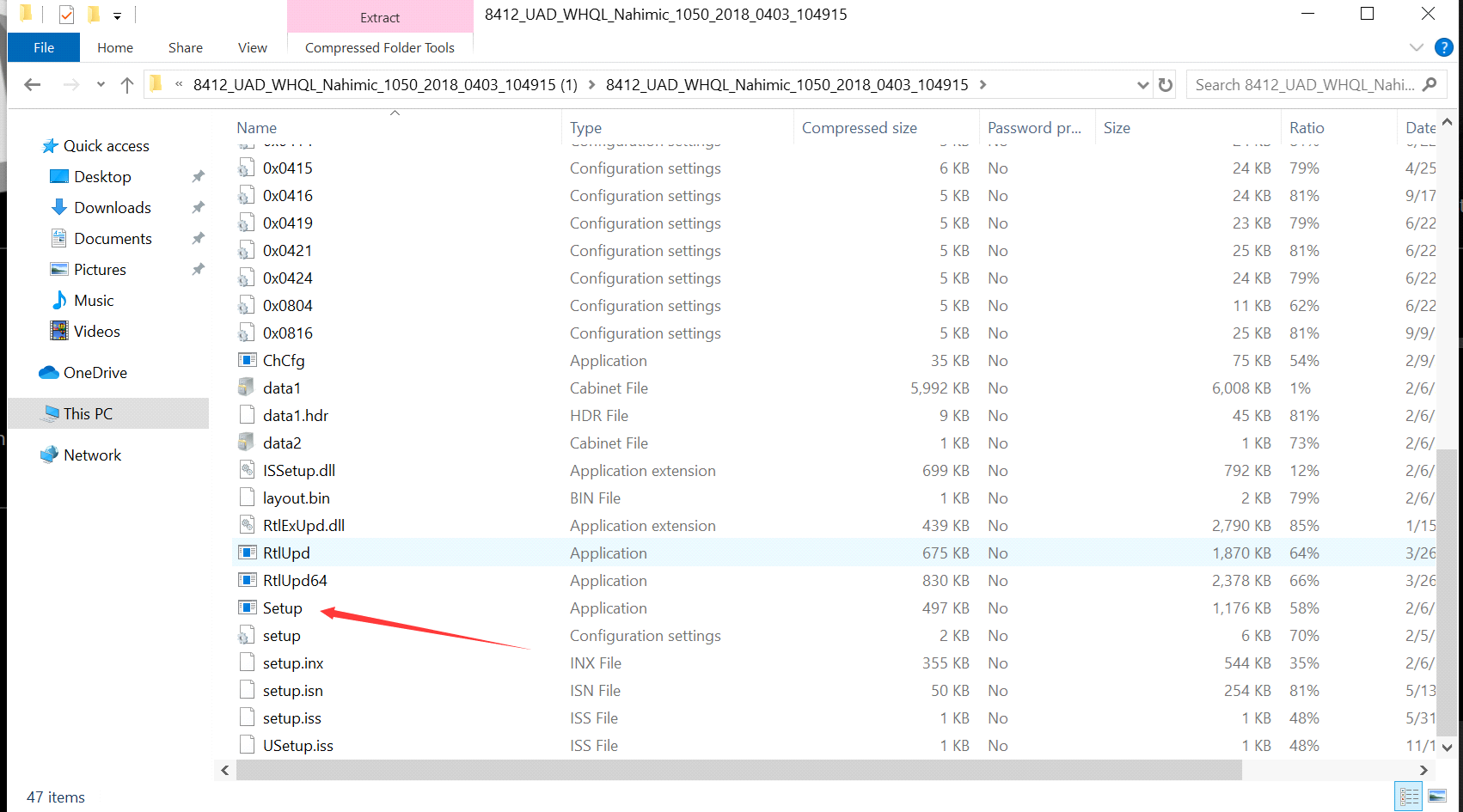
Task: Open recent locations dropdown arrow
Action: pos(101,85)
